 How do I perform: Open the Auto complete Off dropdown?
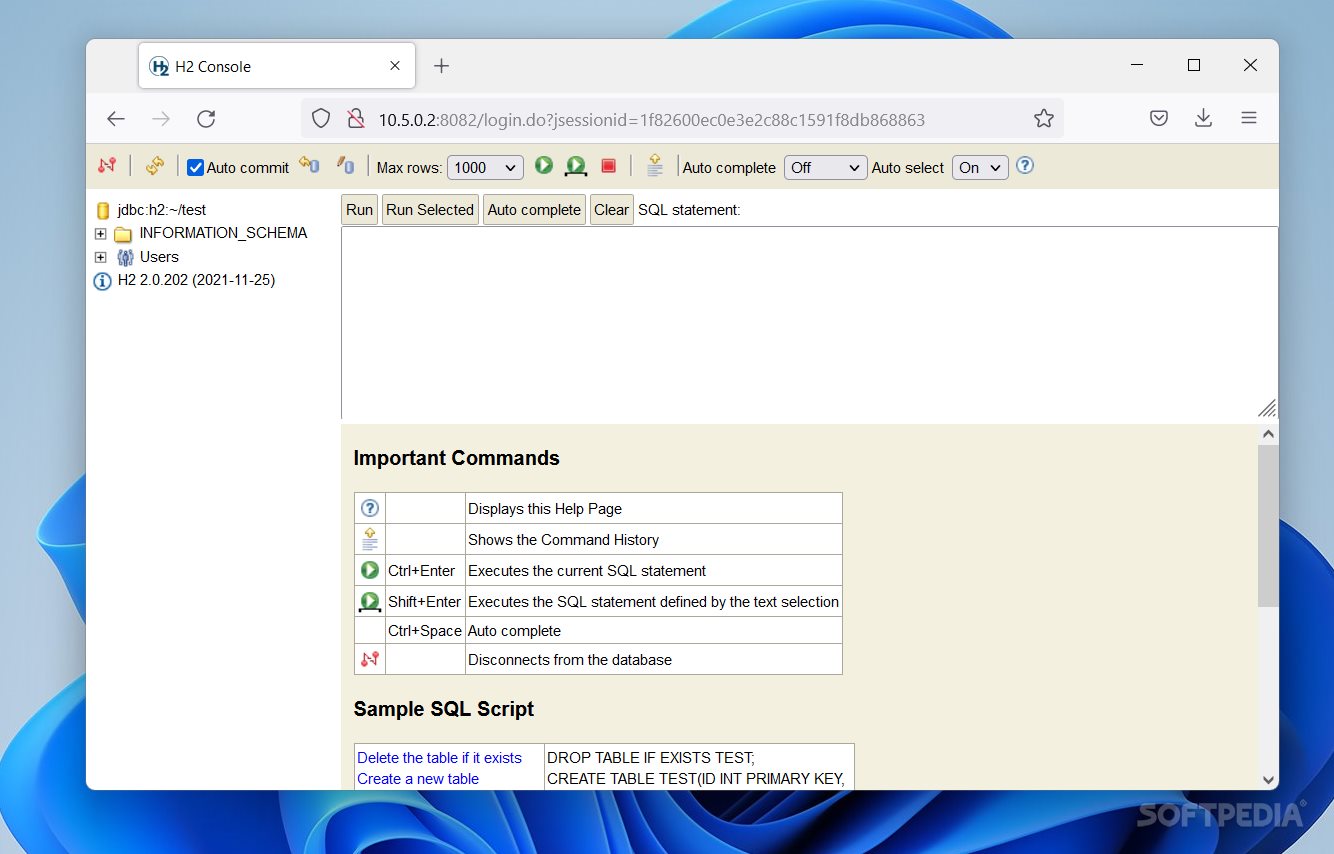[825, 168]
